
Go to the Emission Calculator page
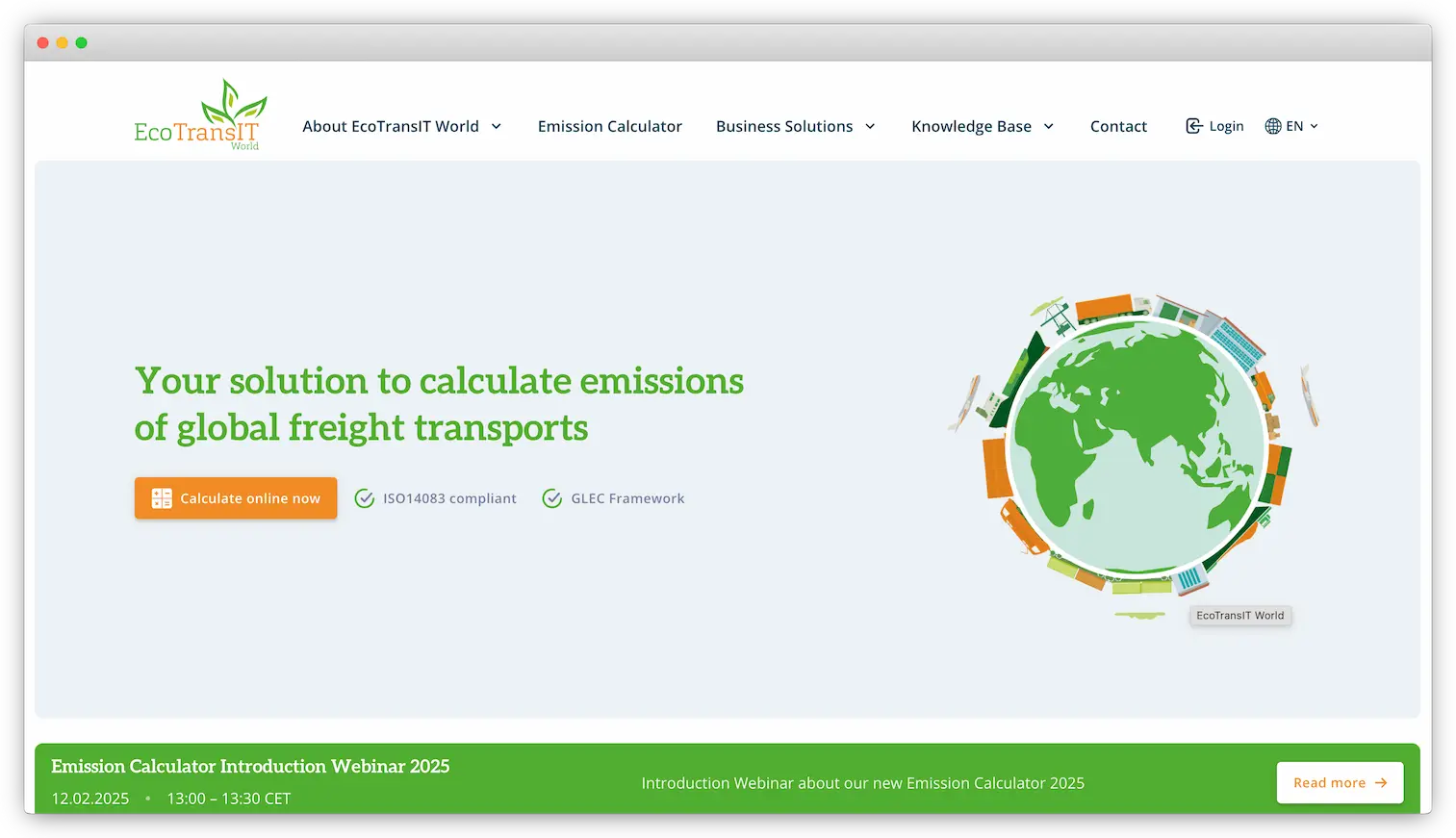click(x=609, y=126)
